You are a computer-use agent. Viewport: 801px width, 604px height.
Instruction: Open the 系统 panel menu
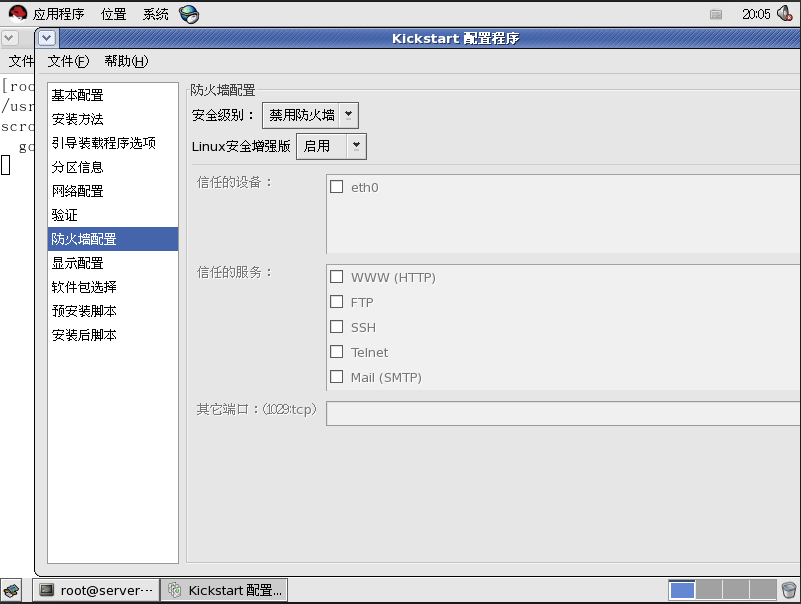tap(155, 14)
